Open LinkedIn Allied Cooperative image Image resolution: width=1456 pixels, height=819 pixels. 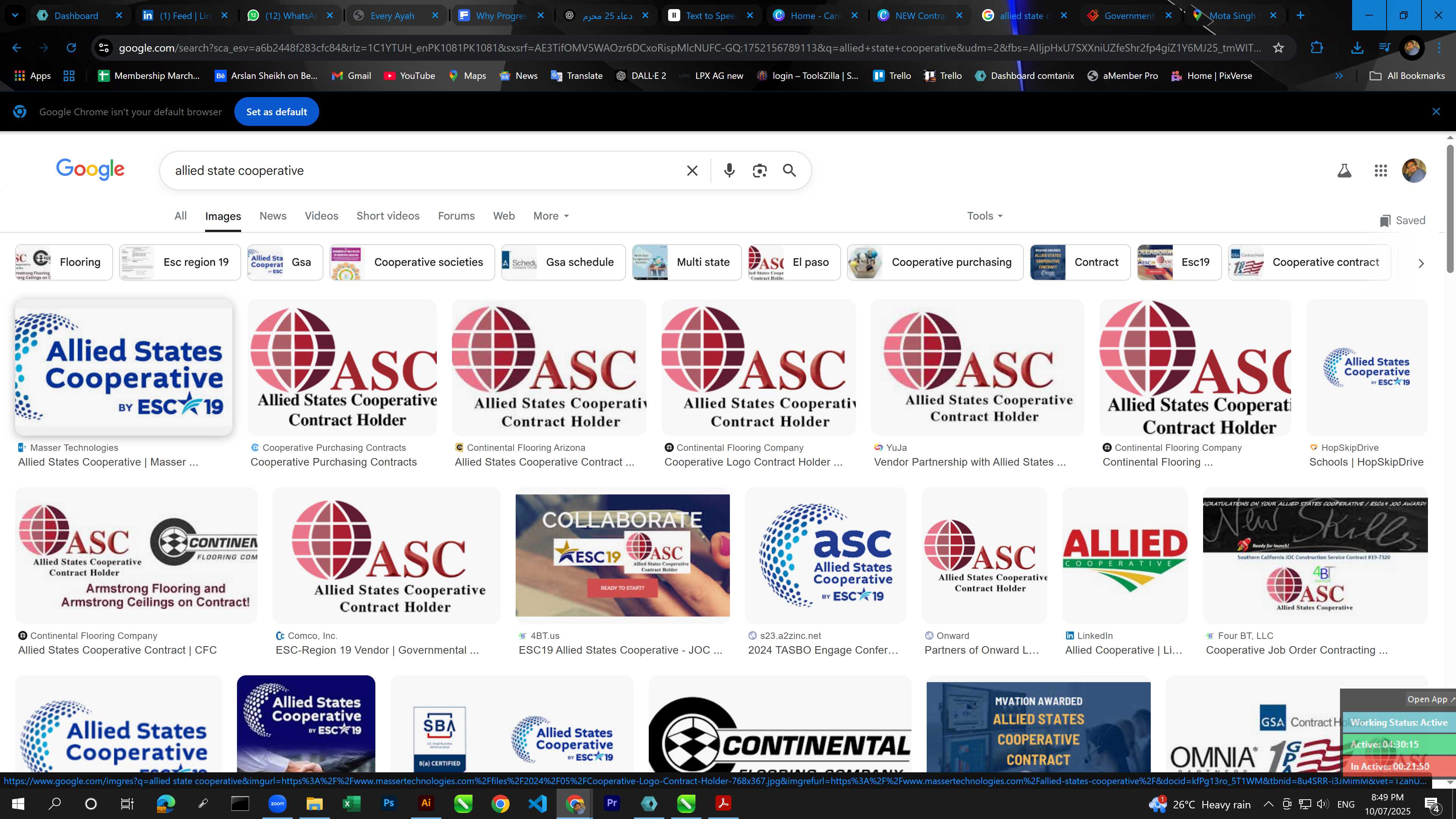(x=1125, y=555)
